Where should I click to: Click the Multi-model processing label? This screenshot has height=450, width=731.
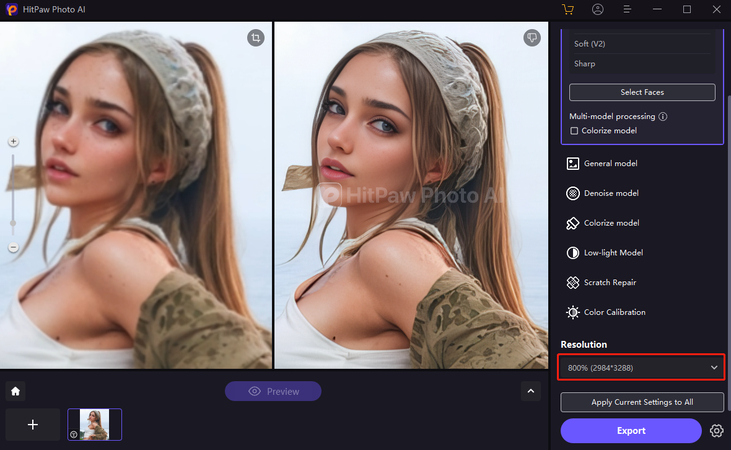coord(612,116)
